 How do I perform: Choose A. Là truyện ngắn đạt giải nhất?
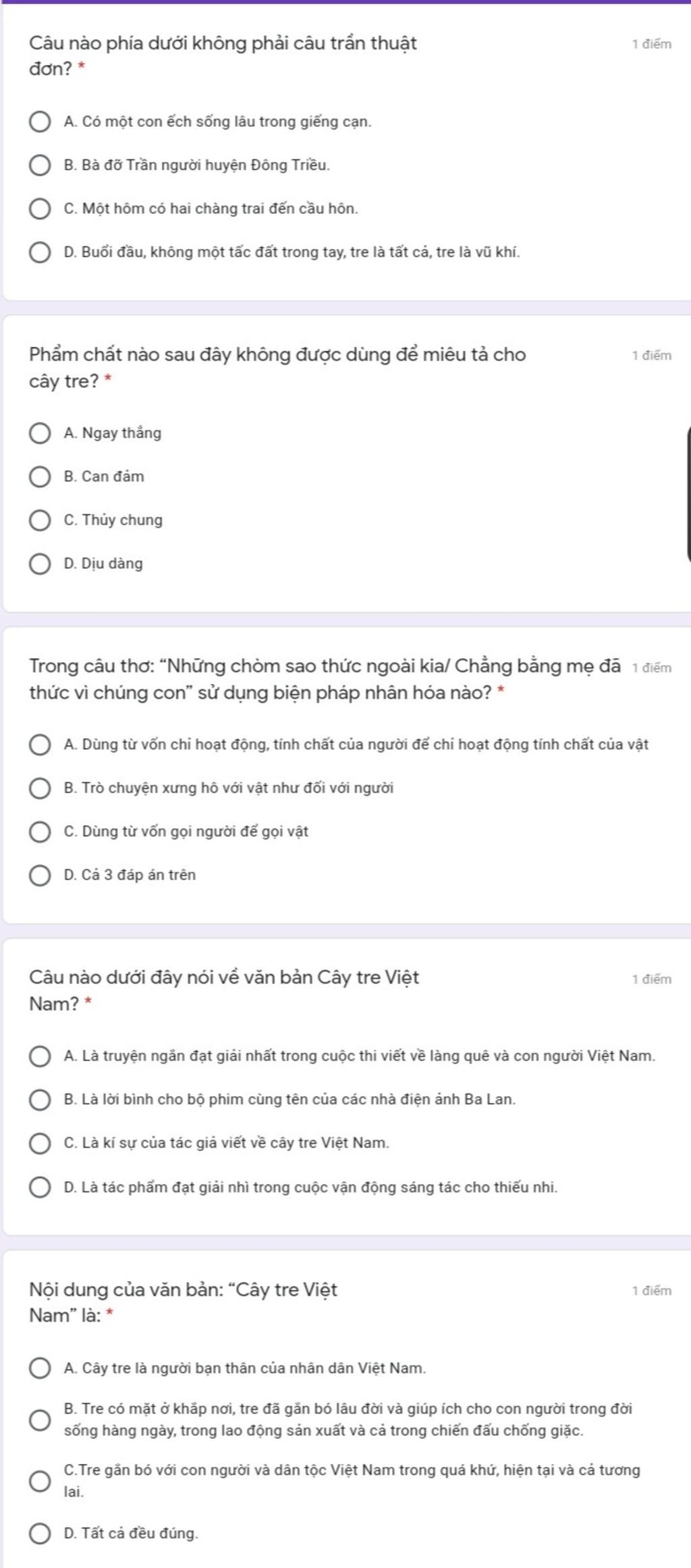pos(40,1056)
